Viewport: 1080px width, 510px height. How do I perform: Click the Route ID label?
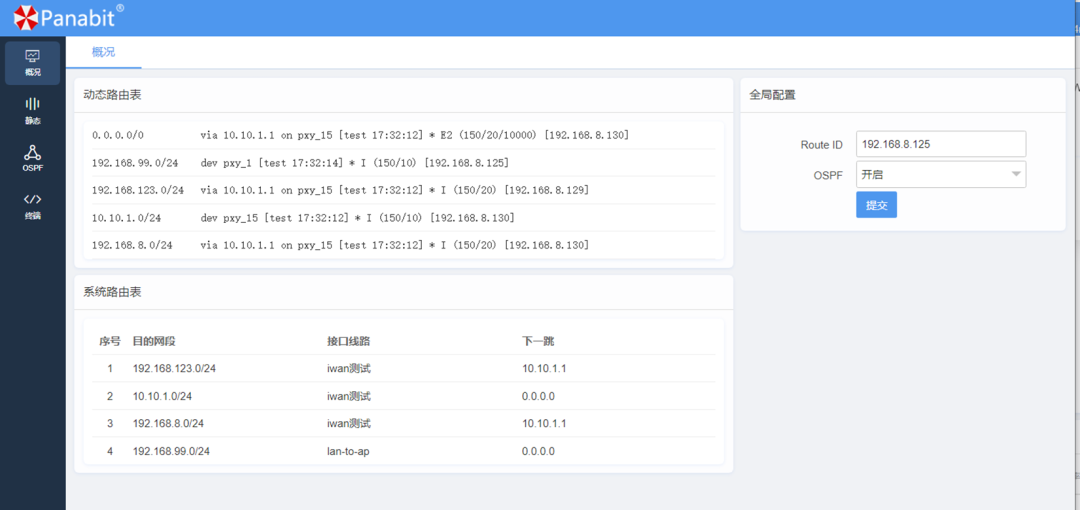pos(821,145)
